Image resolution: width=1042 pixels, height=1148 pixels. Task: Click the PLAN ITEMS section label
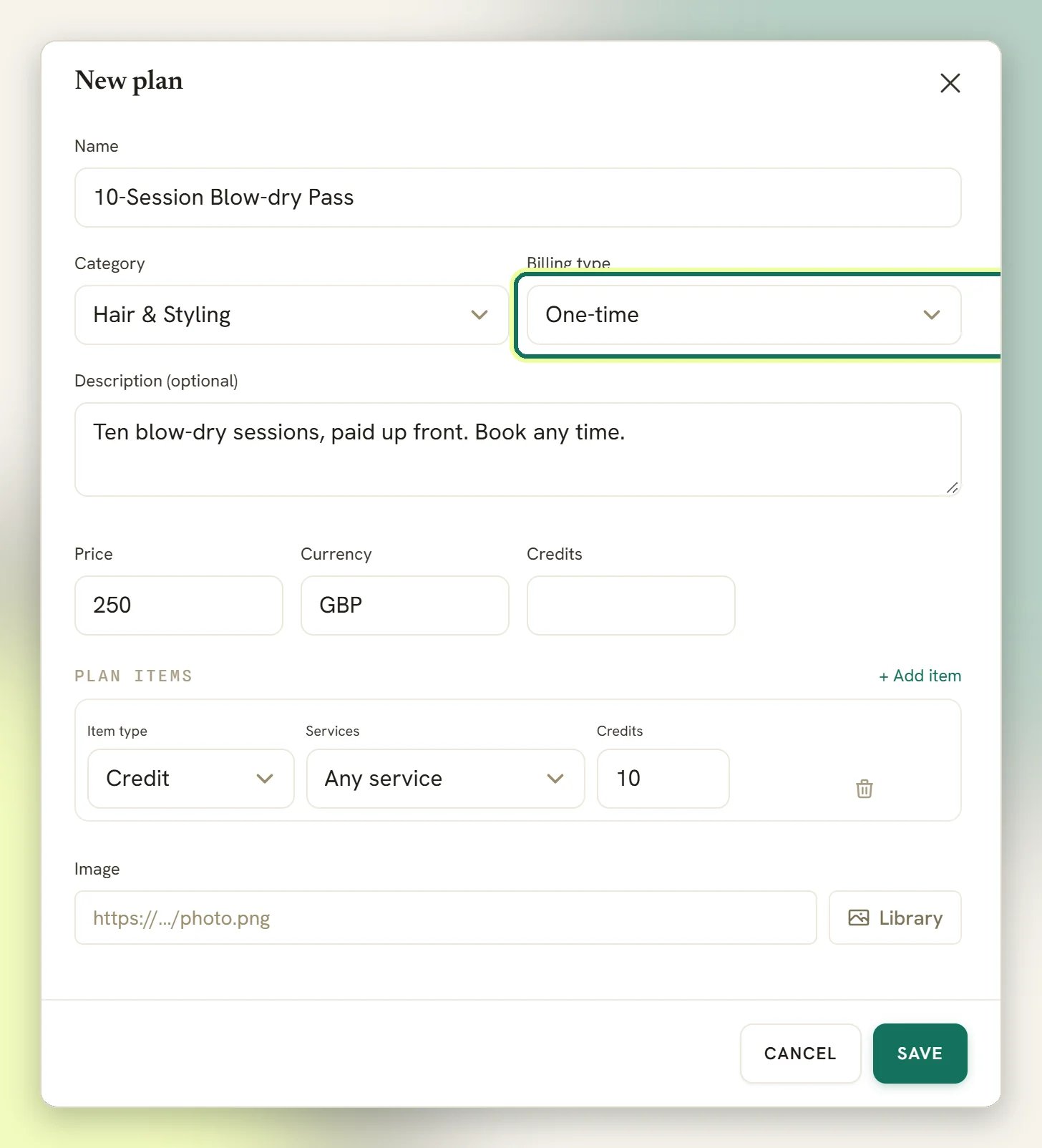point(134,676)
